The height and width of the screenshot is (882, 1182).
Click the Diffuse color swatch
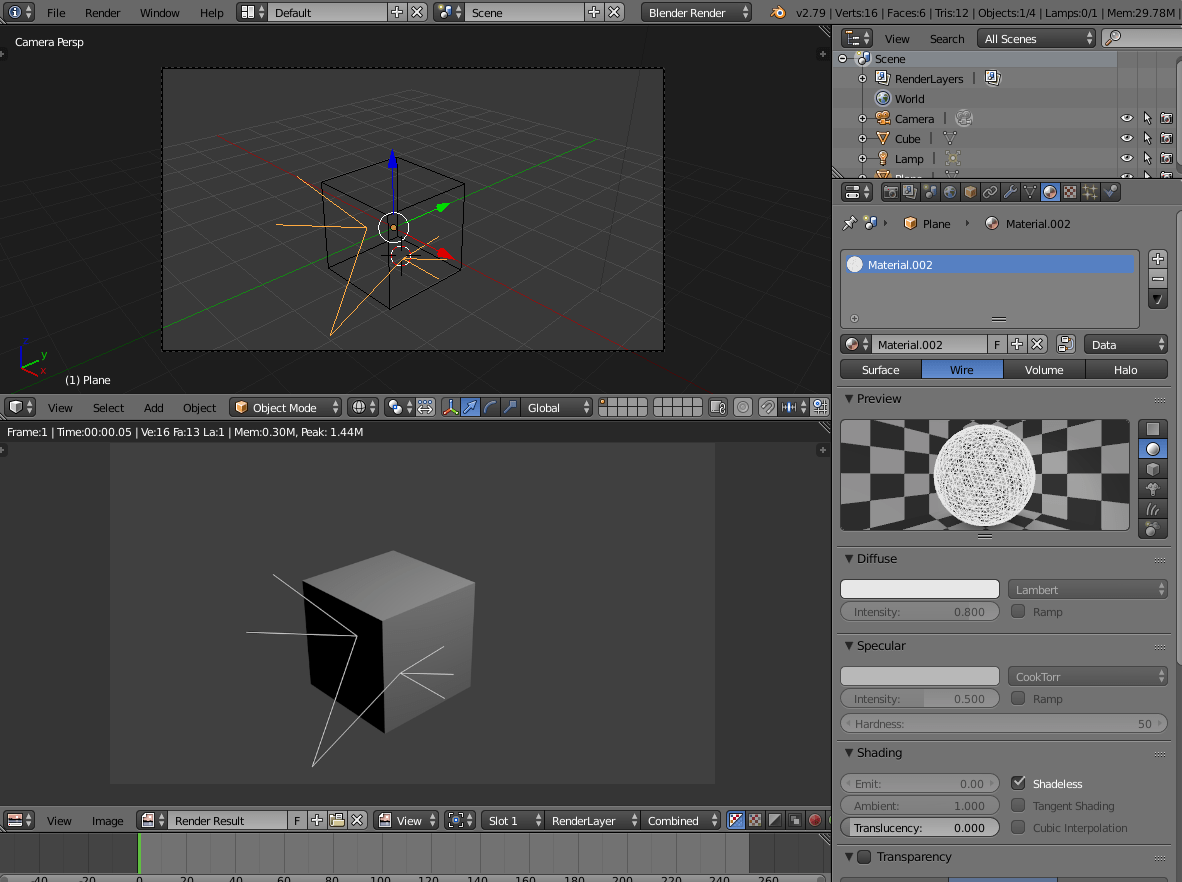[919, 588]
